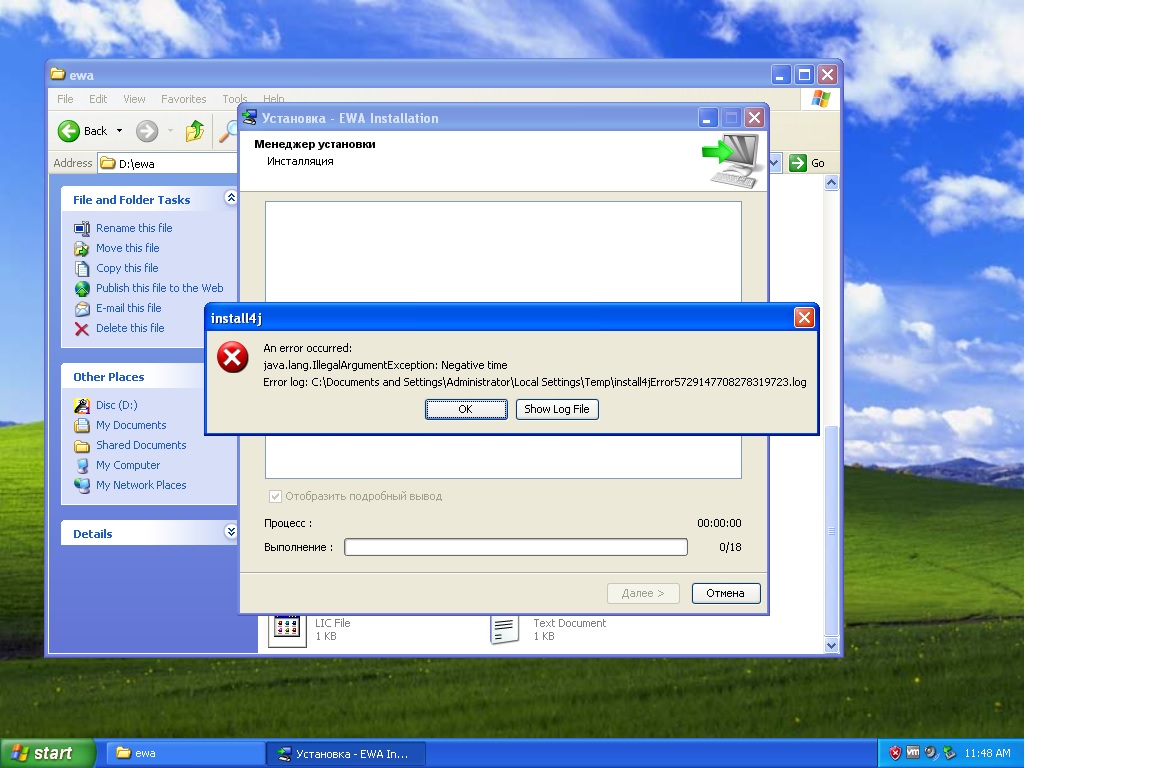
Task: Click the scroll down arrow in the ewa file list
Action: pos(831,645)
